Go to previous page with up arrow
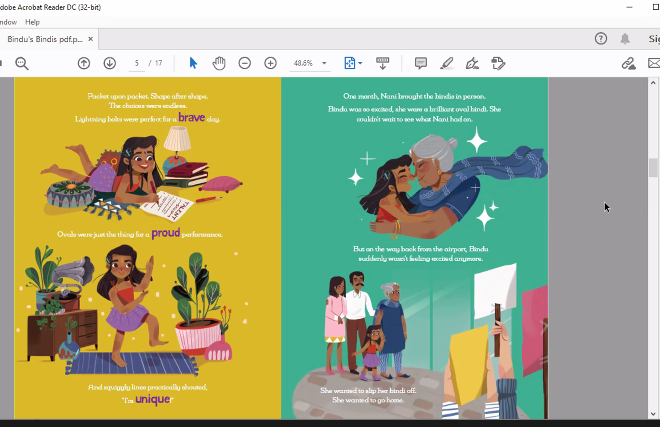Image resolution: width=660 pixels, height=427 pixels. (x=84, y=63)
